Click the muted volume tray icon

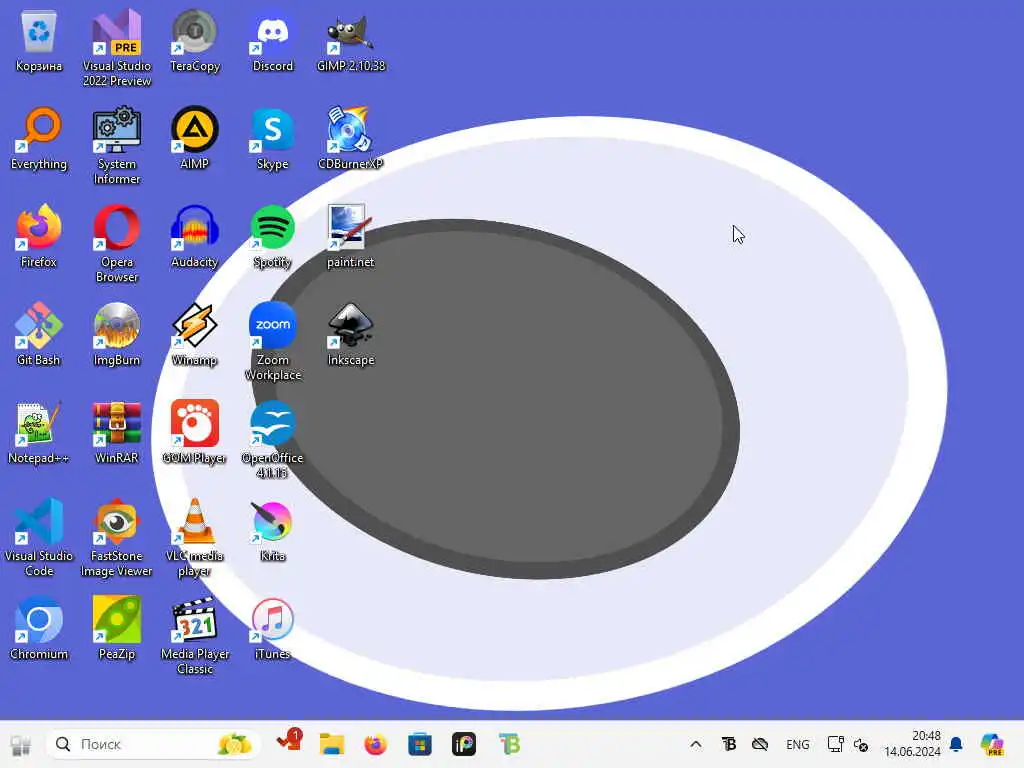(861, 744)
